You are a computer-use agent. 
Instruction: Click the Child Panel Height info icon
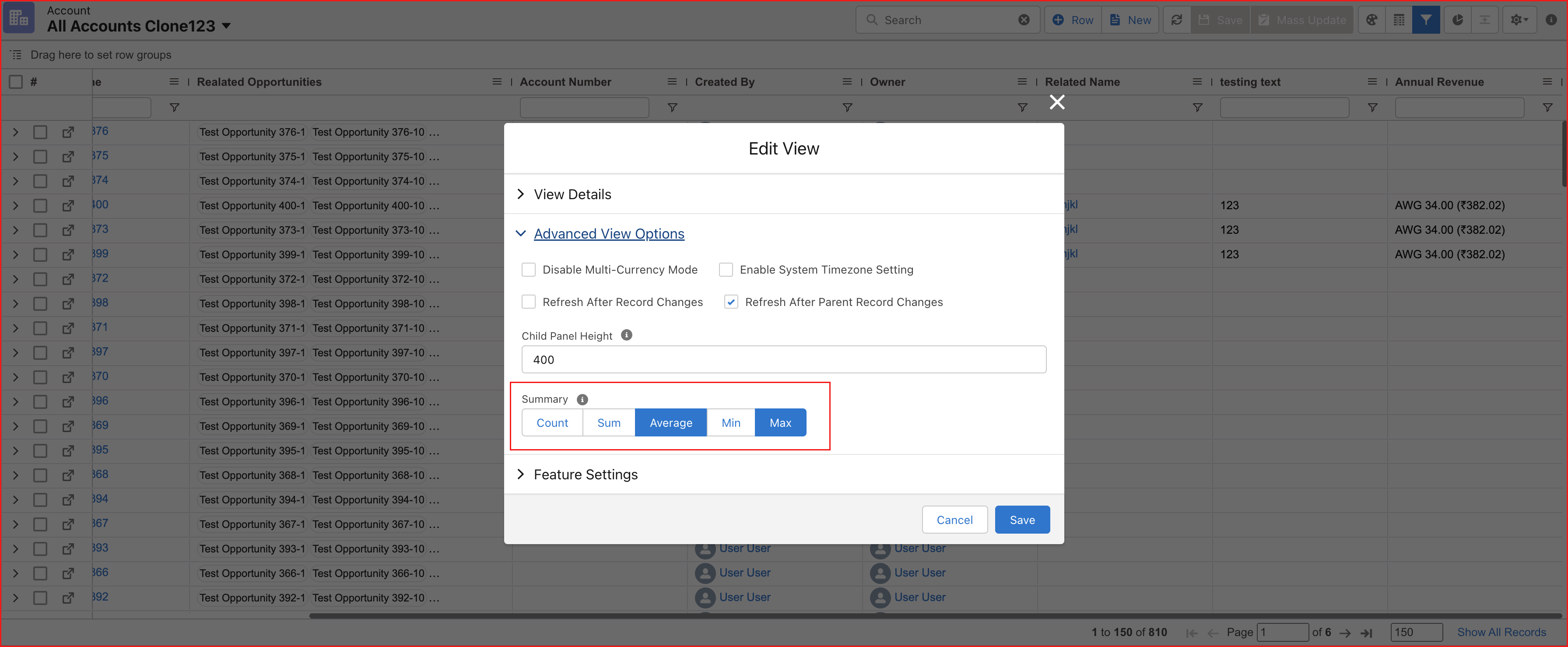pos(626,335)
